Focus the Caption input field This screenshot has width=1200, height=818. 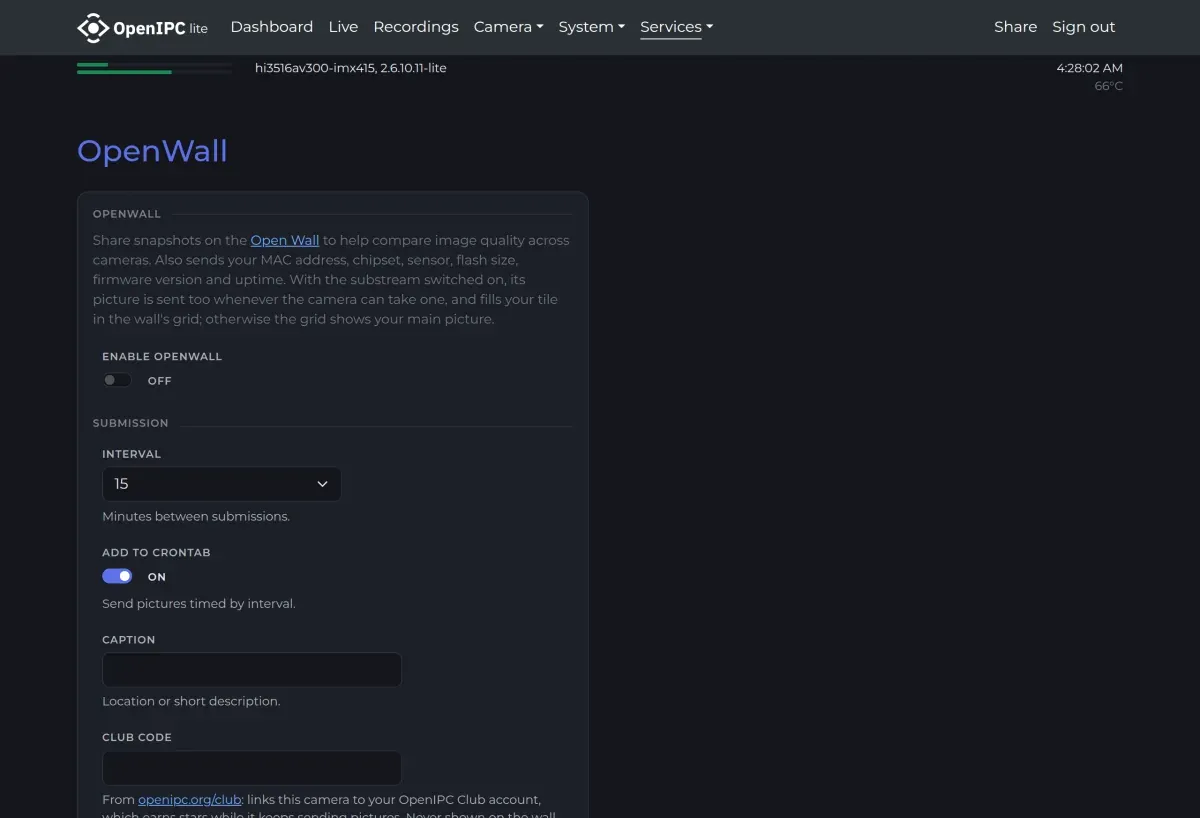252,670
